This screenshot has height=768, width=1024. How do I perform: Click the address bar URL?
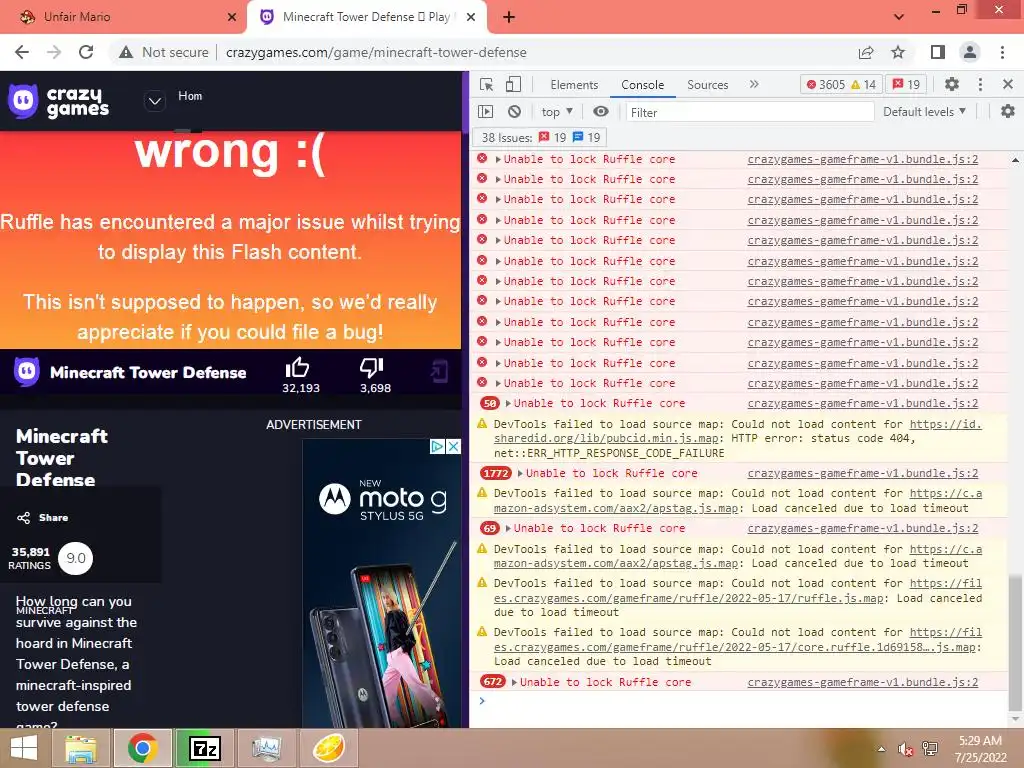coord(376,52)
